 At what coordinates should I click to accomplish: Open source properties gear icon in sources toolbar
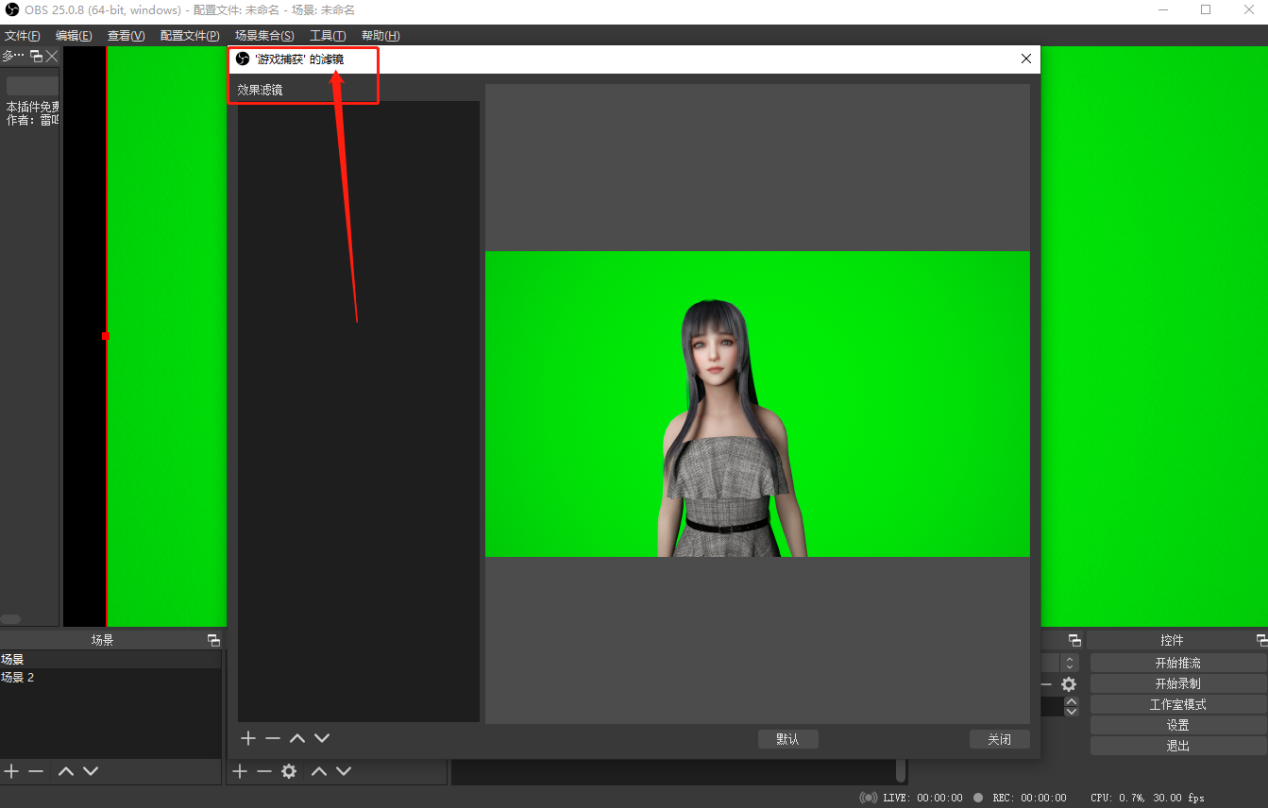[x=289, y=771]
